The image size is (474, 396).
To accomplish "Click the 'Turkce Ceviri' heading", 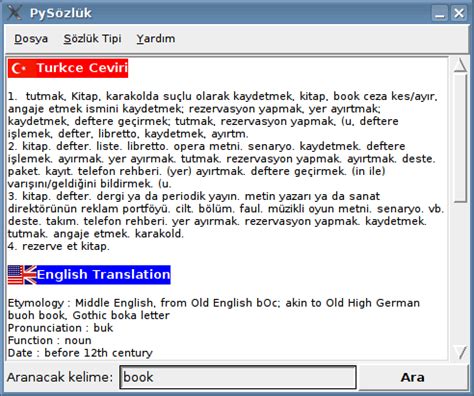I will (x=82, y=68).
